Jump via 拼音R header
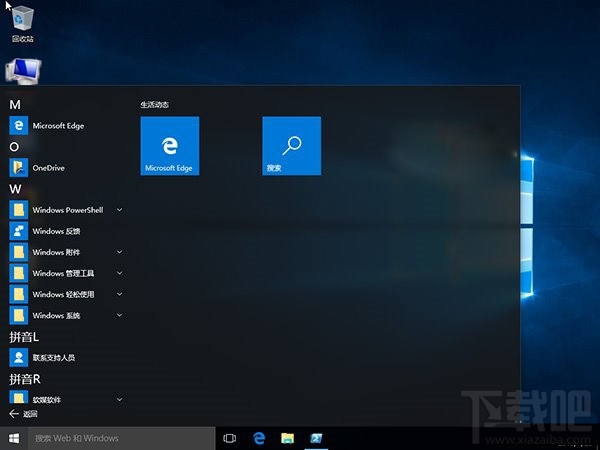 point(25,379)
